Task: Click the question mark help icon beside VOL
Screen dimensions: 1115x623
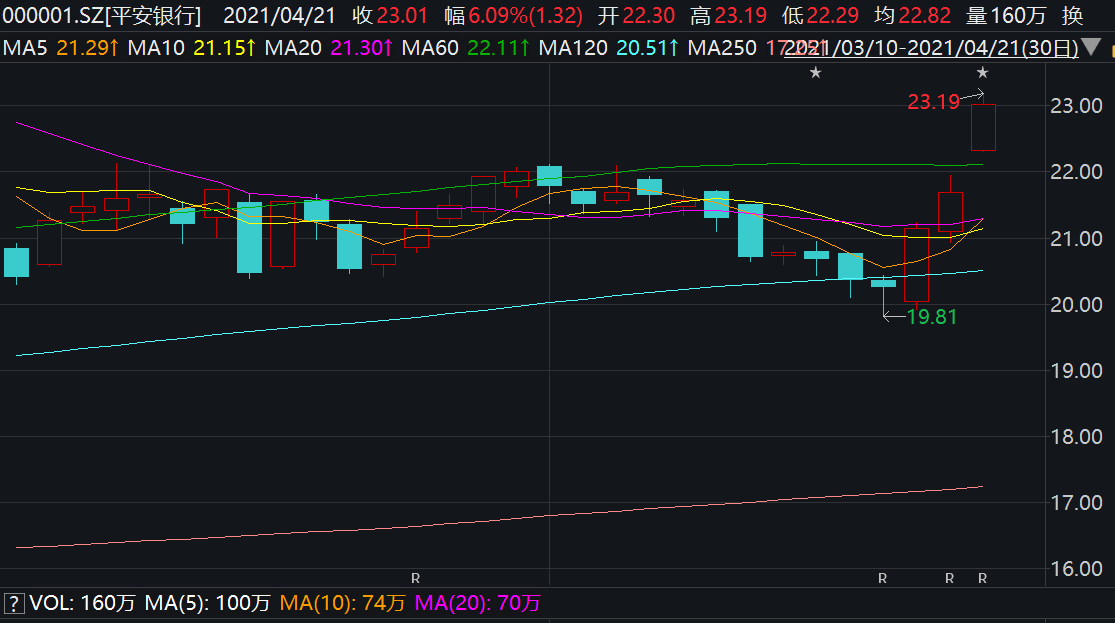Action: (x=14, y=604)
